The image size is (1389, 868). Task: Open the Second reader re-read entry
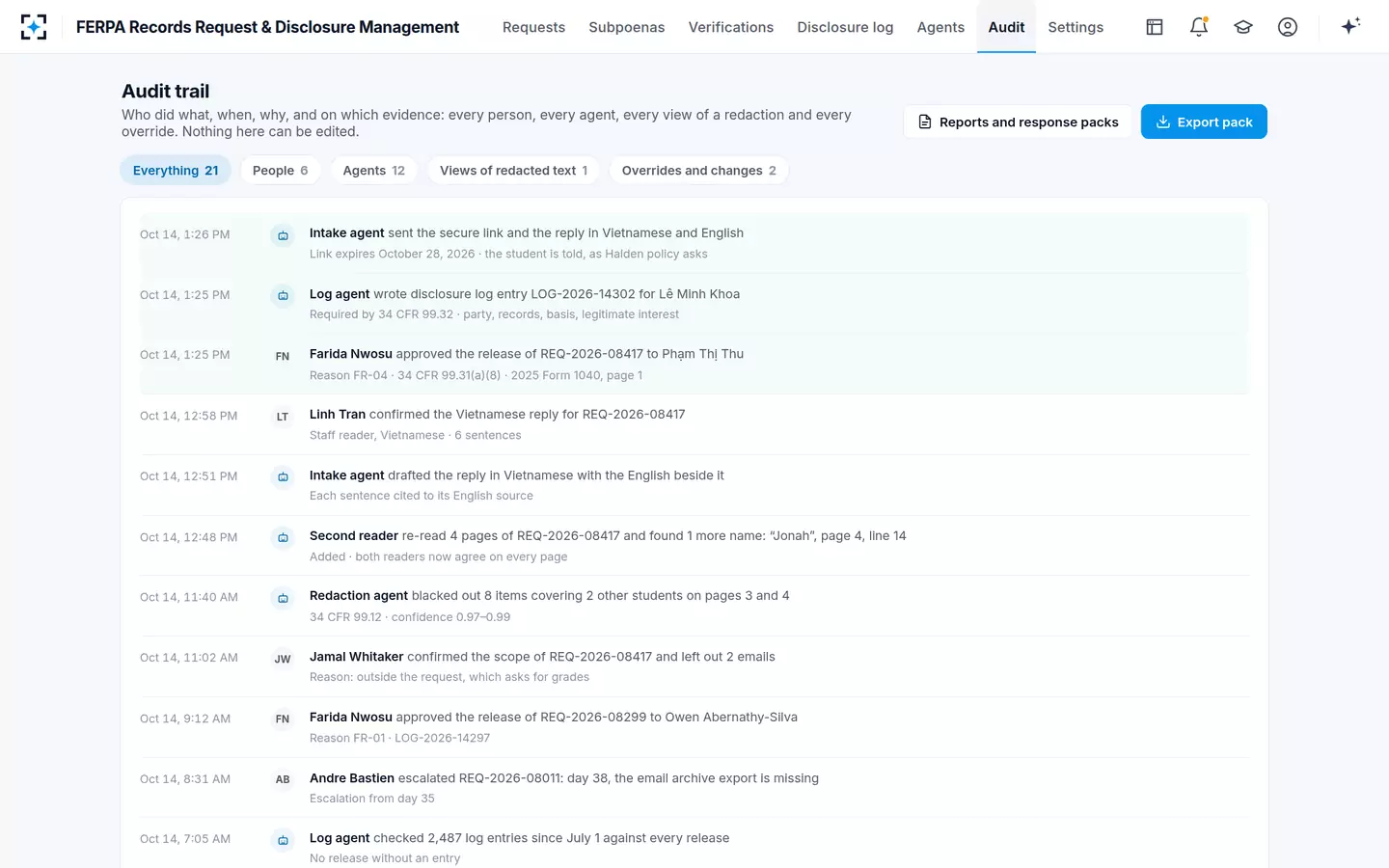(694, 546)
